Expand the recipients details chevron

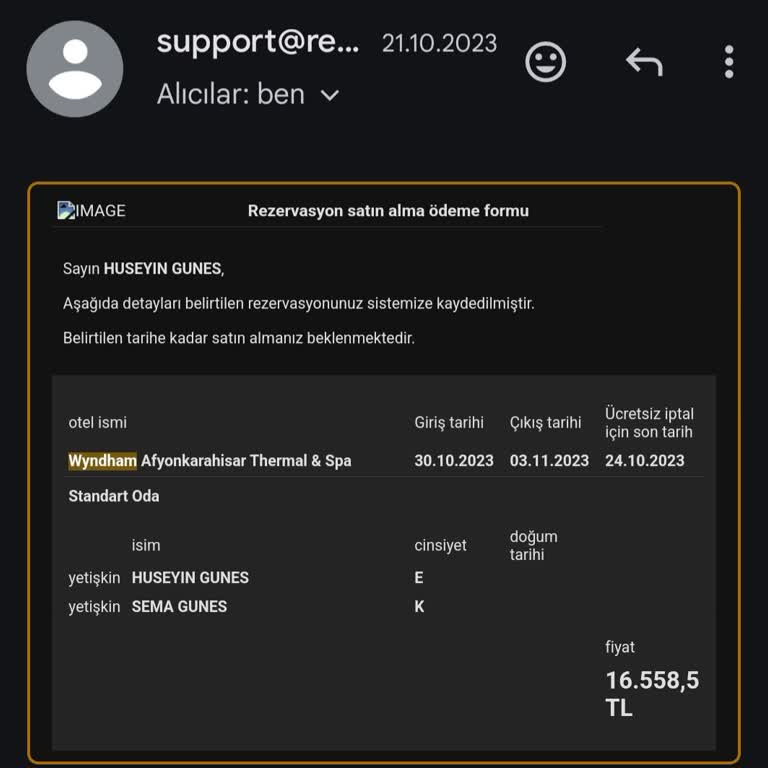pyautogui.click(x=330, y=95)
